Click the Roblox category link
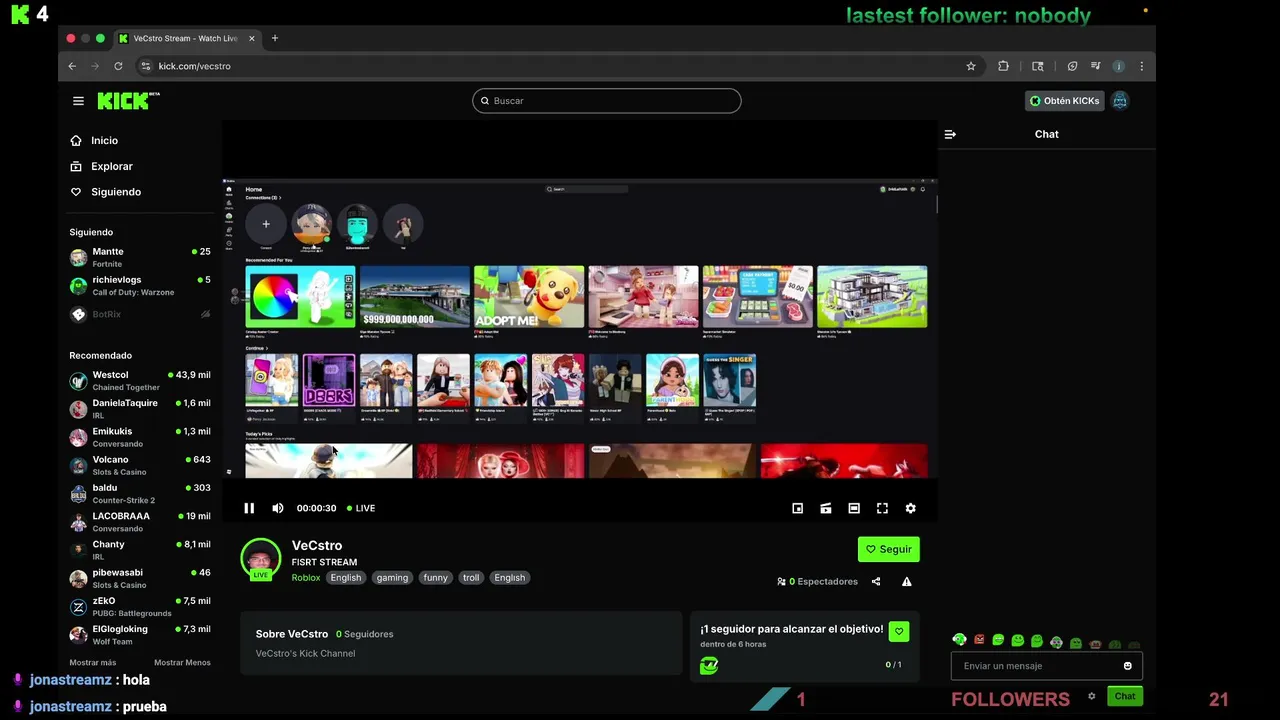 [x=306, y=578]
